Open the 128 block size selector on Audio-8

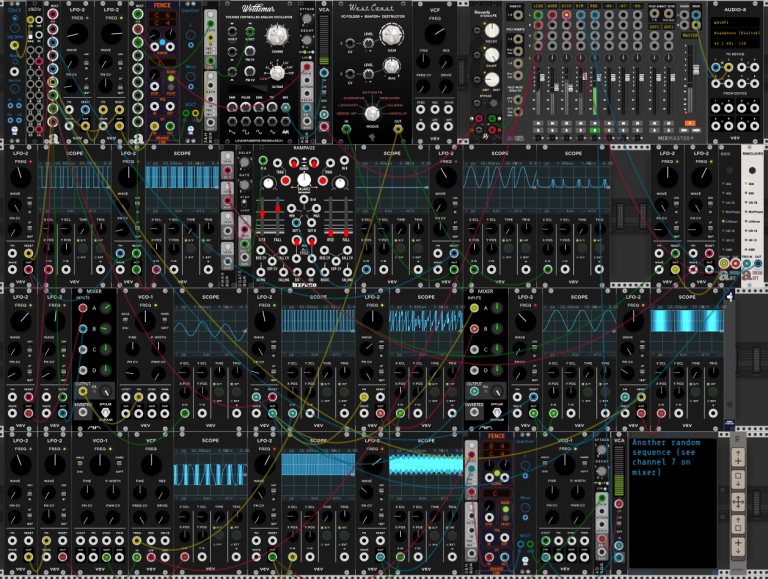(x=748, y=43)
